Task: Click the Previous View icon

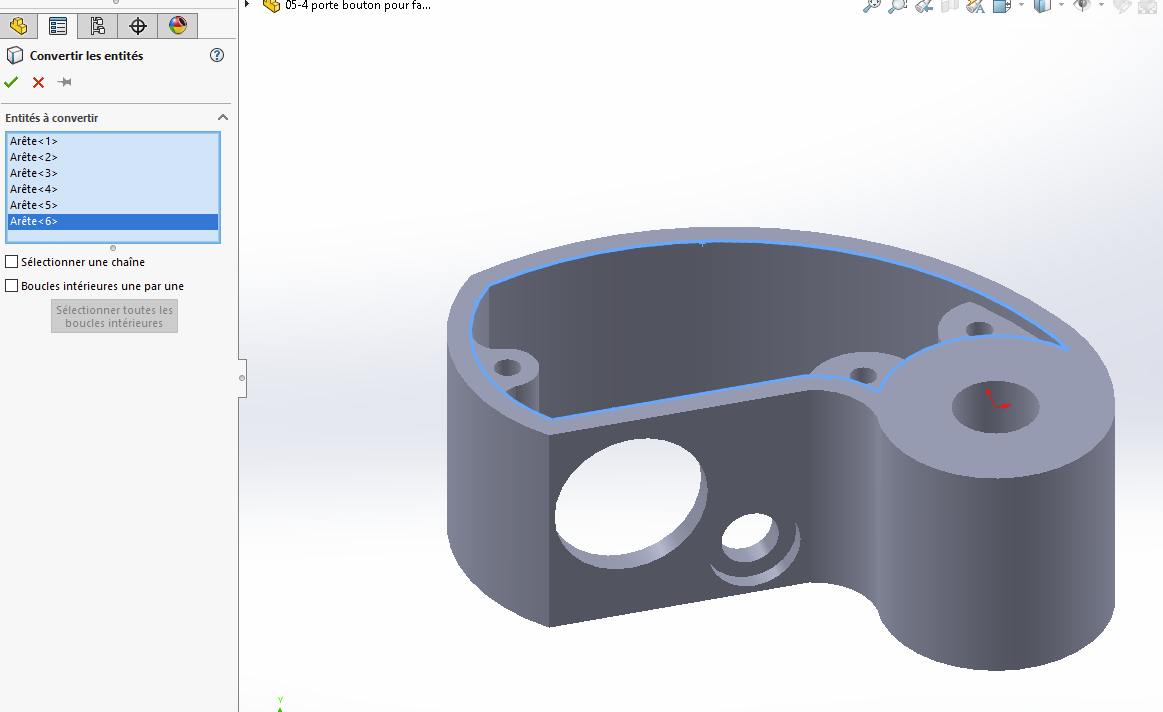Action: (923, 6)
